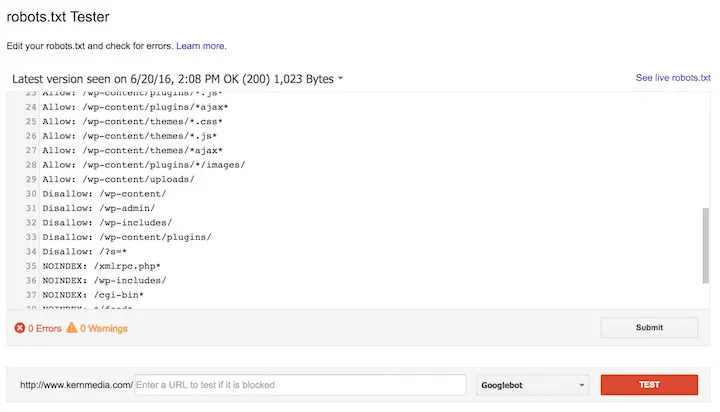This screenshot has height=412, width=720.
Task: Click the red Errors circle icon
Action: pos(20,328)
